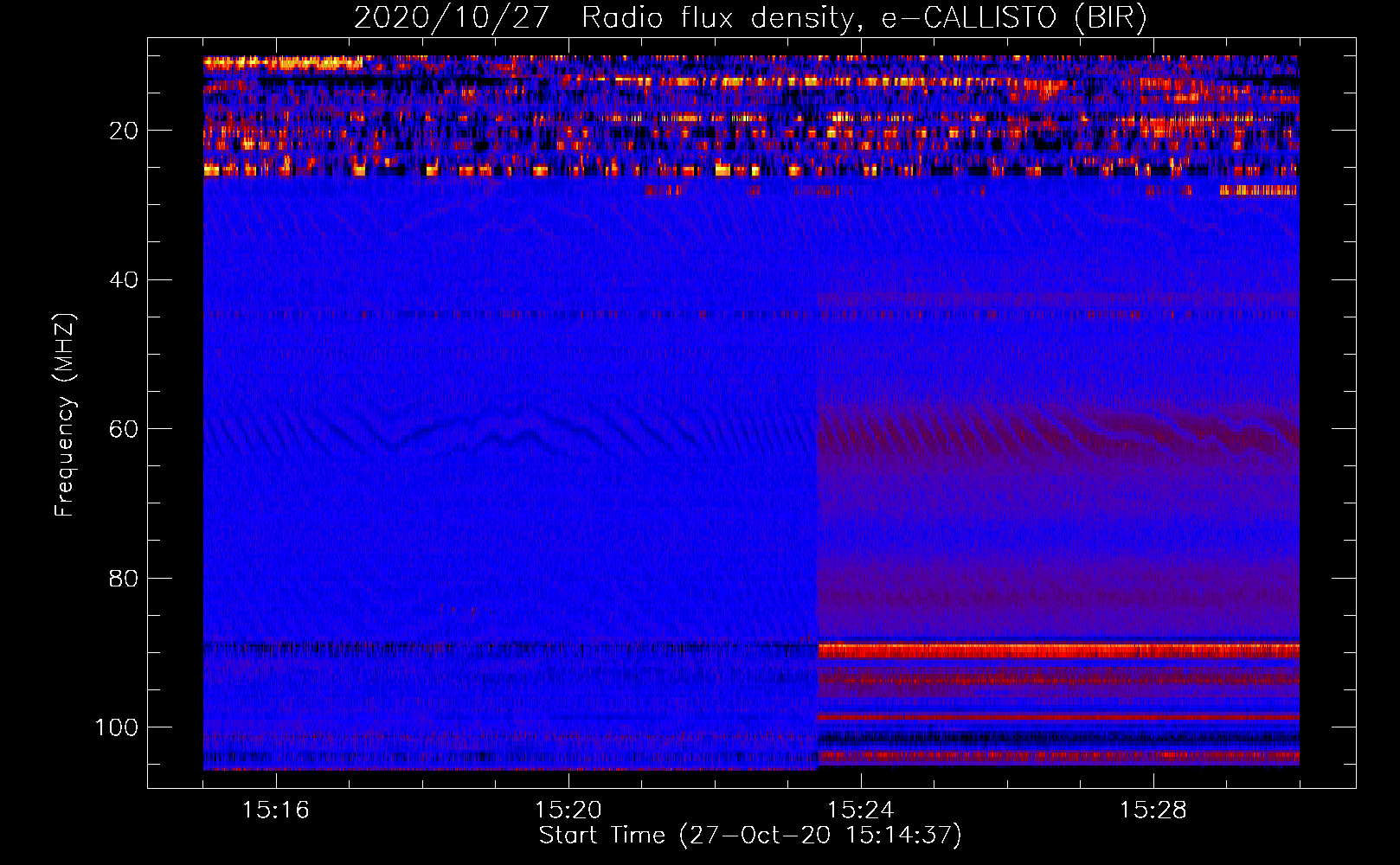The height and width of the screenshot is (865, 1400).
Task: Click the time tick label '15:28'
Action: [1153, 811]
